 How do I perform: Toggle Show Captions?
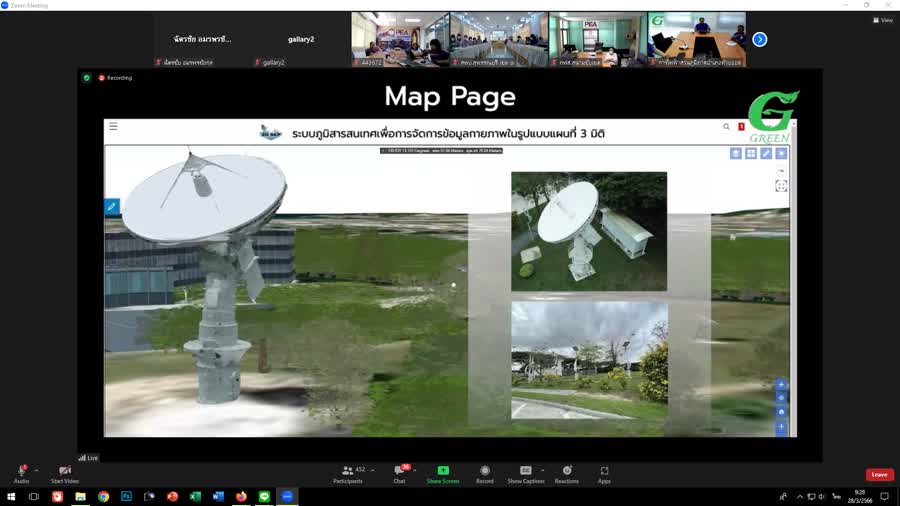(x=526, y=474)
